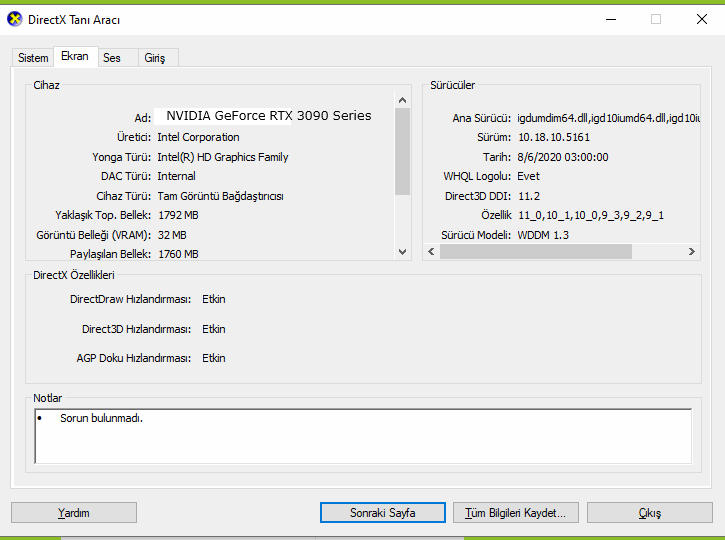Click the Intel Corporation manufacturer value
725x540 pixels.
point(198,137)
